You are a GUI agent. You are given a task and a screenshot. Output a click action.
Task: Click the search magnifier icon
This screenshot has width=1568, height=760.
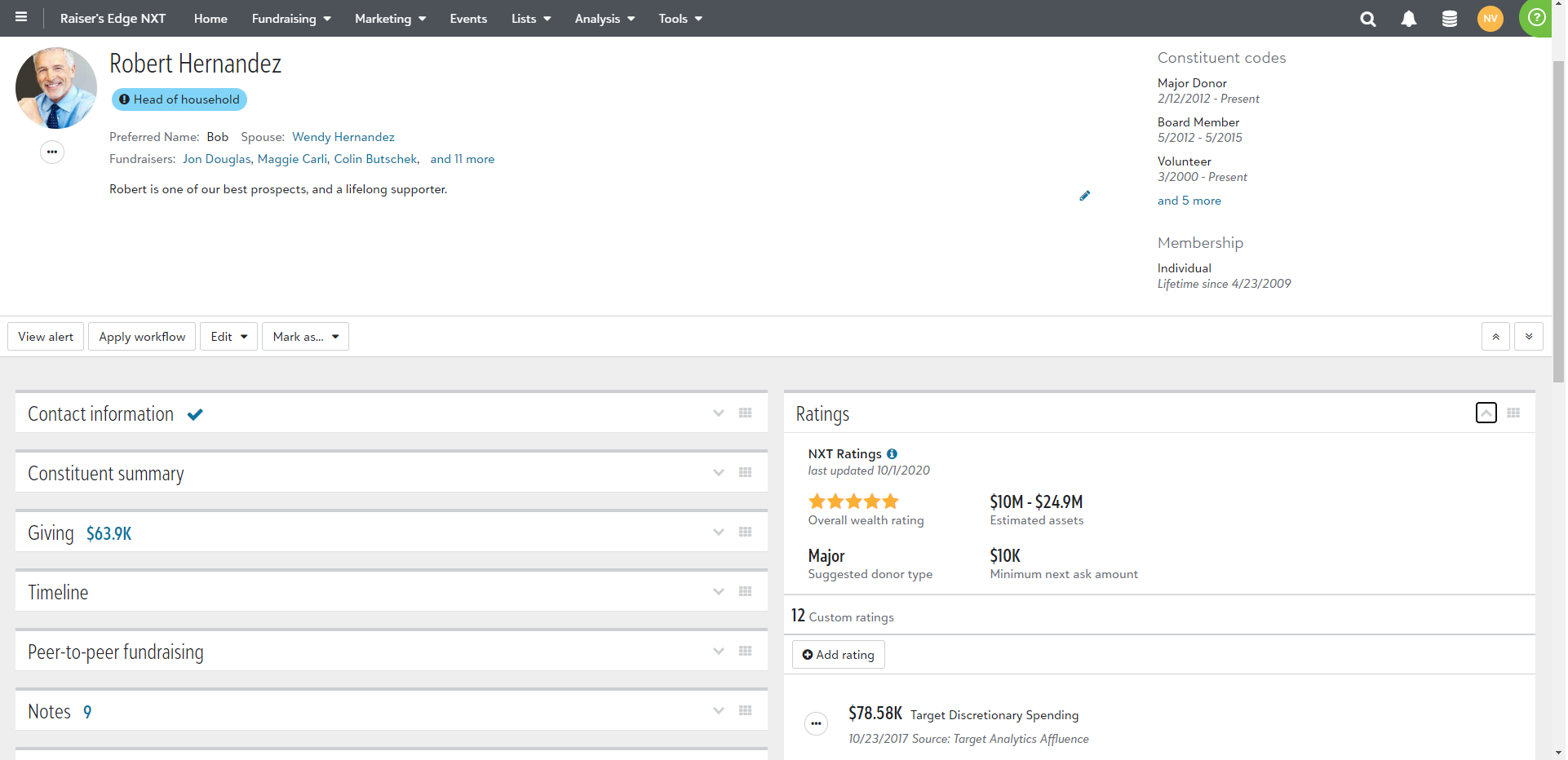1368,19
